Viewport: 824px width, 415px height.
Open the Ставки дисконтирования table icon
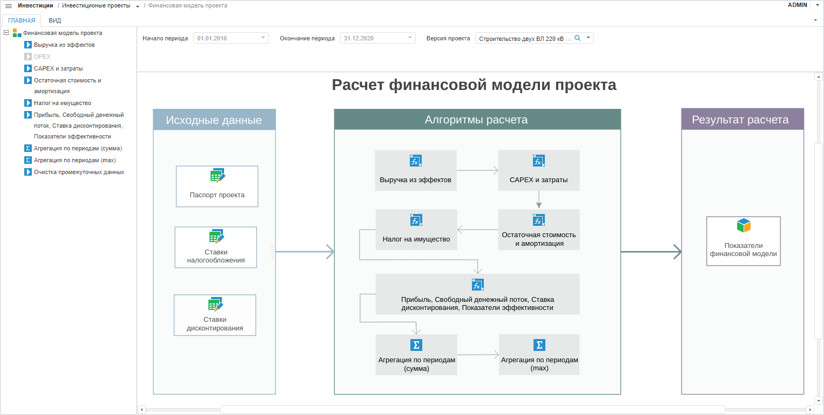215,304
